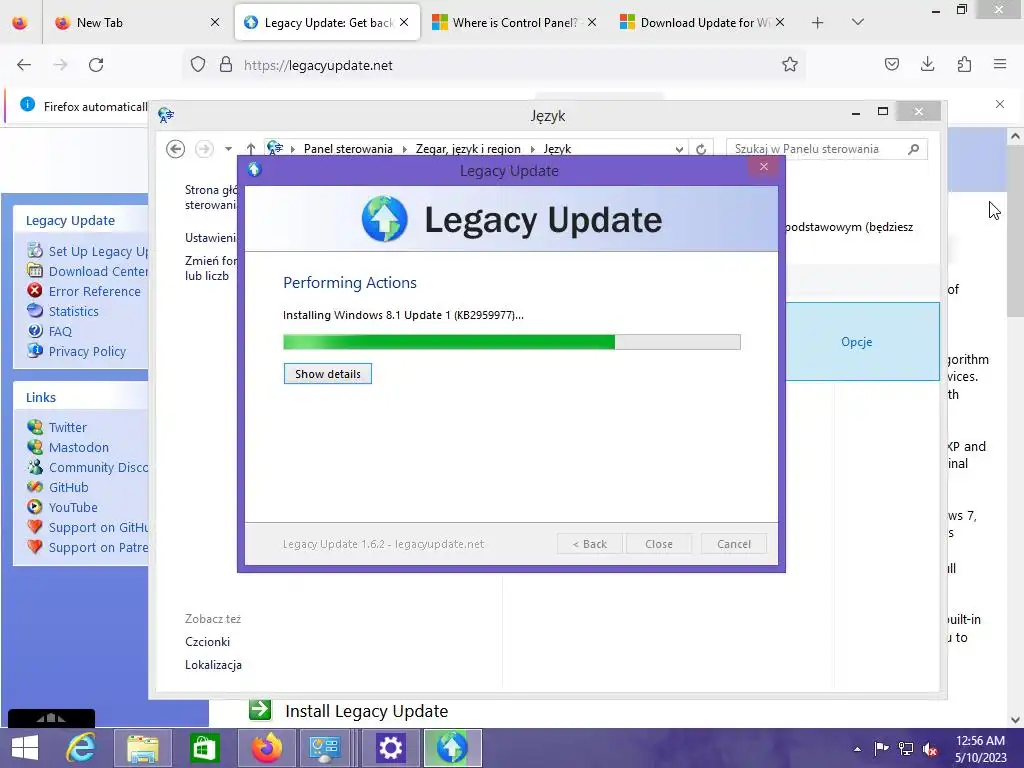Dismiss the Firefox notification bar
Image resolution: width=1024 pixels, height=768 pixels.
999,104
